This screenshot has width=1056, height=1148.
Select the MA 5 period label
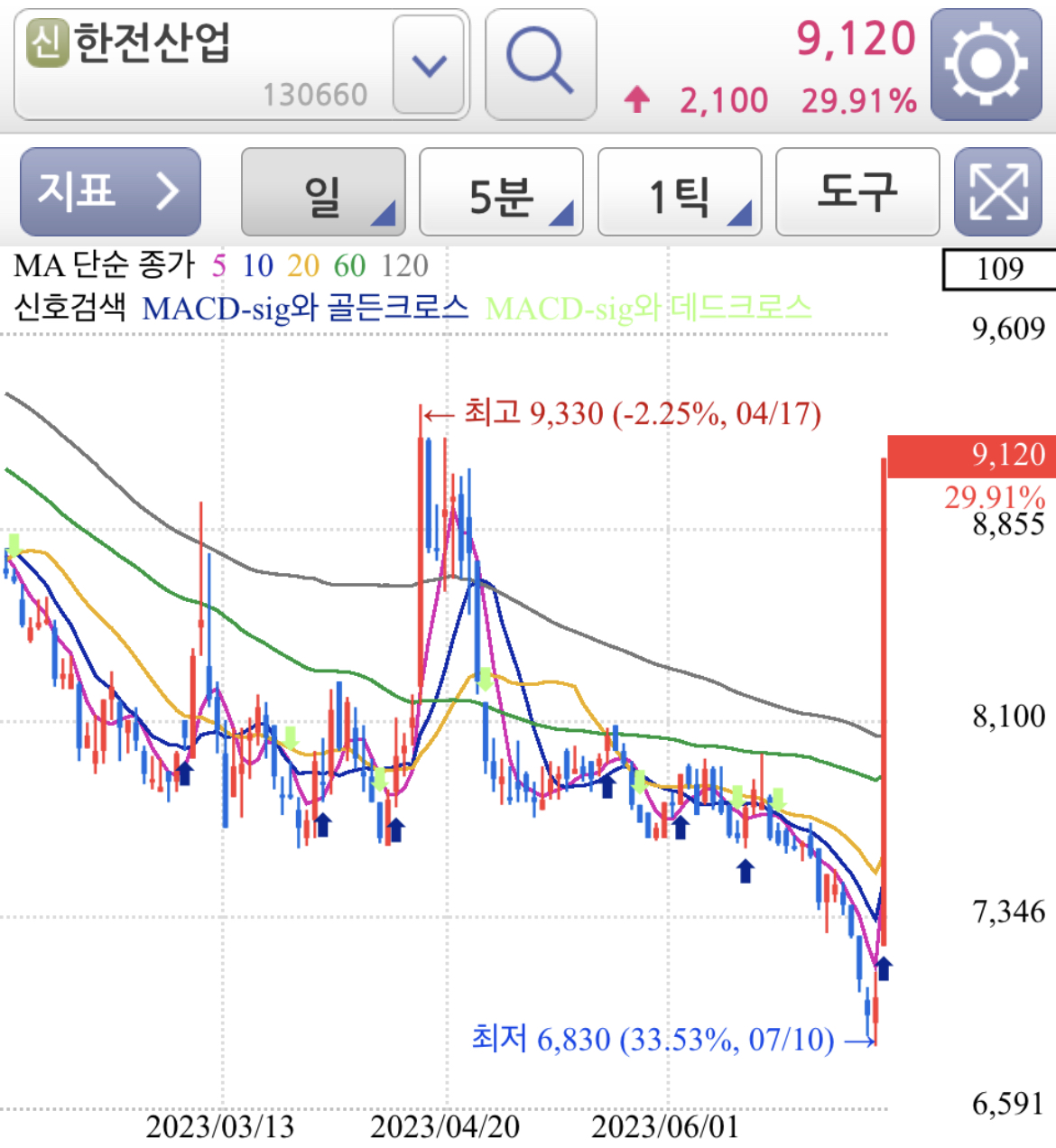tap(219, 266)
